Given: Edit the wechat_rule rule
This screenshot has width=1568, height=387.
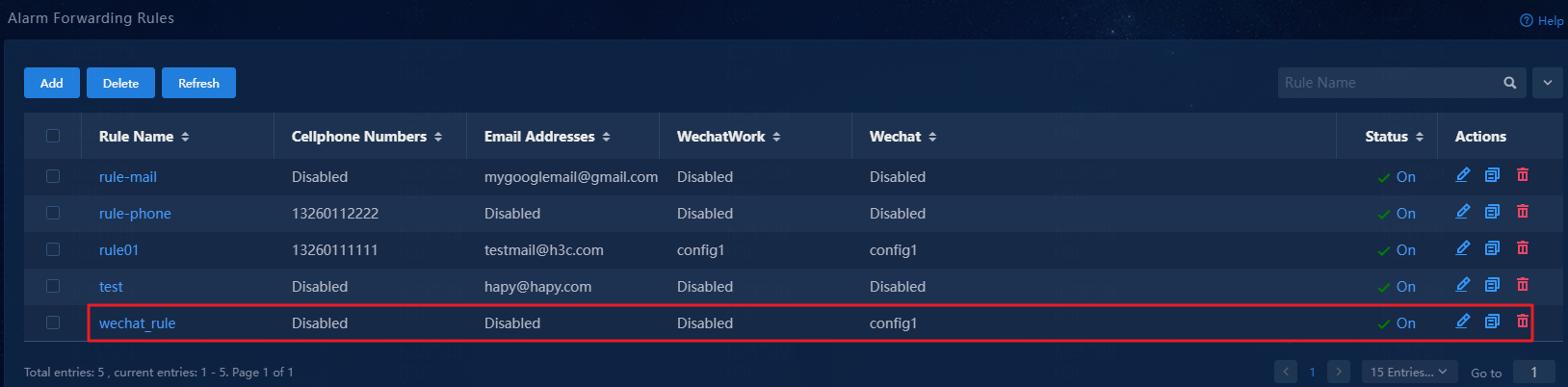Looking at the screenshot, I should point(1462,322).
